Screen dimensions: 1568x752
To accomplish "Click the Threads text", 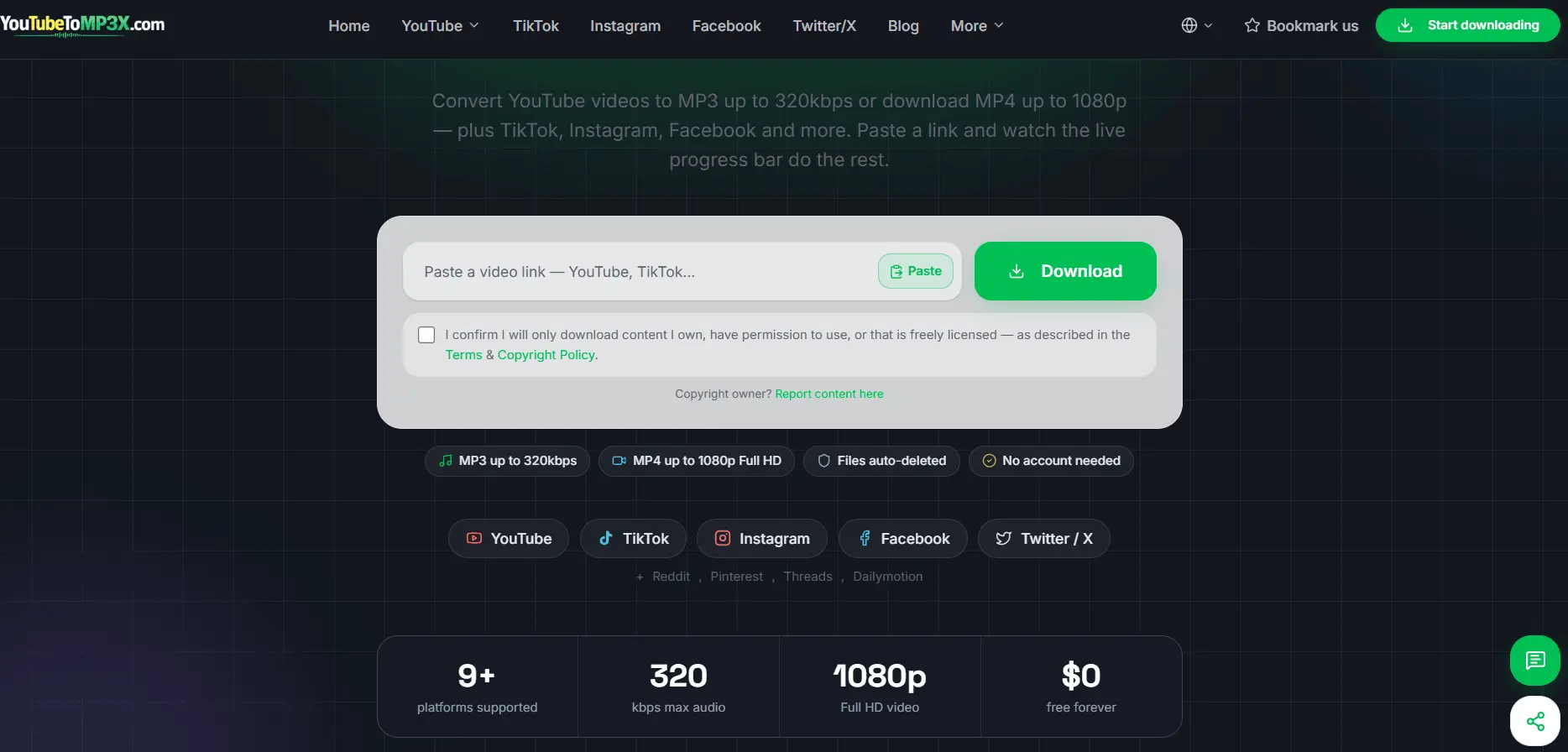I will pyautogui.click(x=808, y=577).
